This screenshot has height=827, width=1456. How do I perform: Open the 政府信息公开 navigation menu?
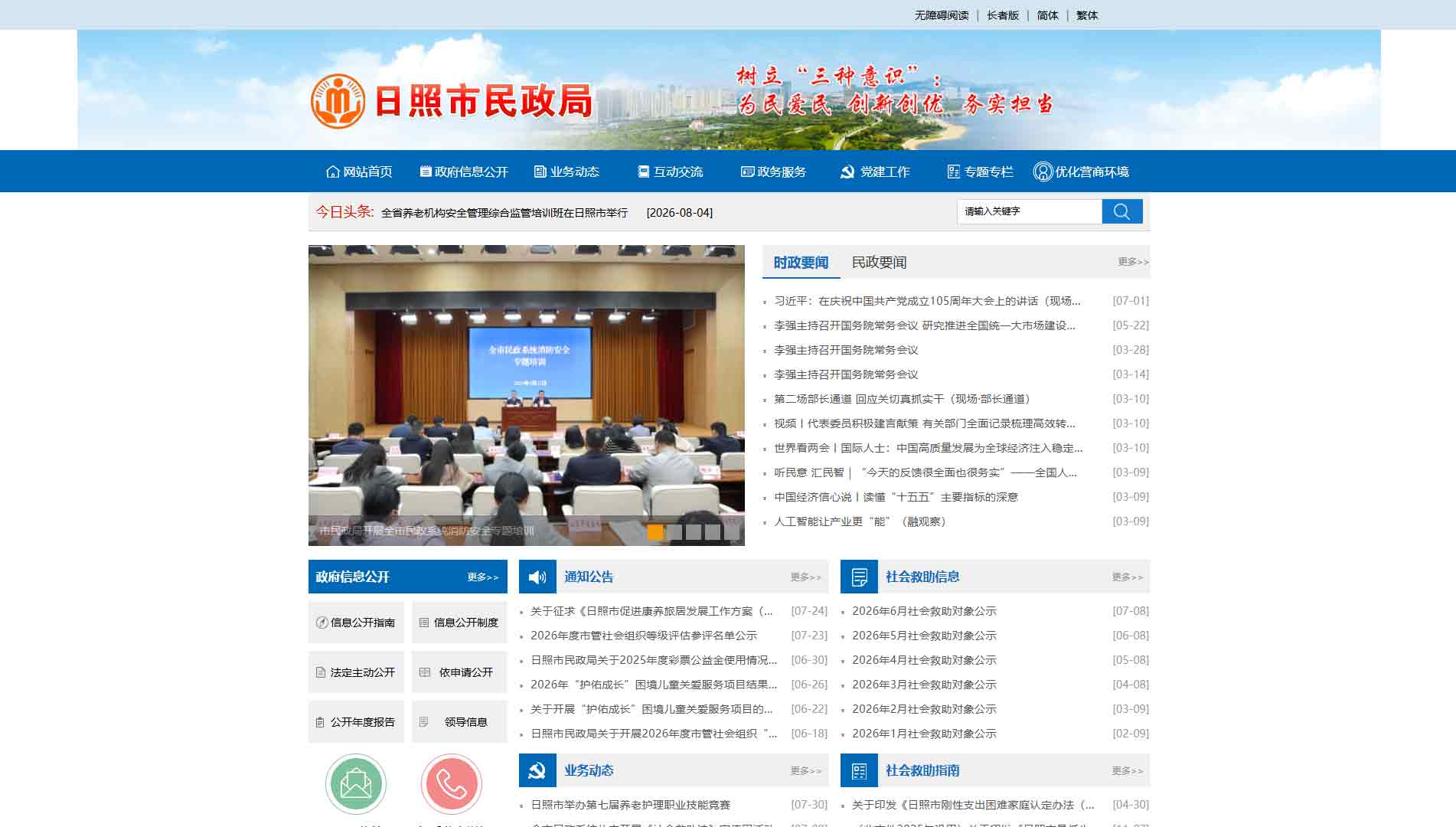(x=464, y=172)
